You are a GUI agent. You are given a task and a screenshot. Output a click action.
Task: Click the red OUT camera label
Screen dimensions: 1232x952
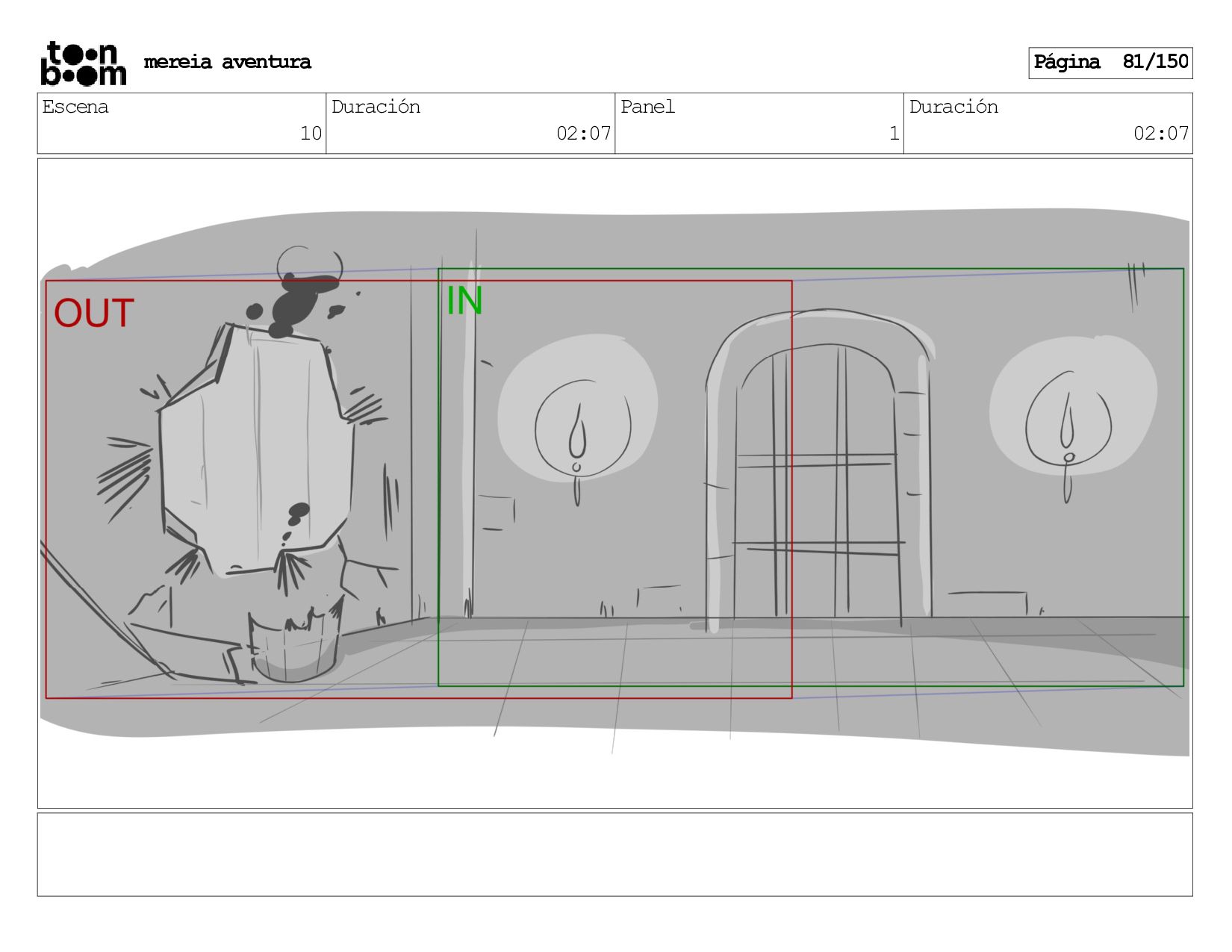click(94, 314)
